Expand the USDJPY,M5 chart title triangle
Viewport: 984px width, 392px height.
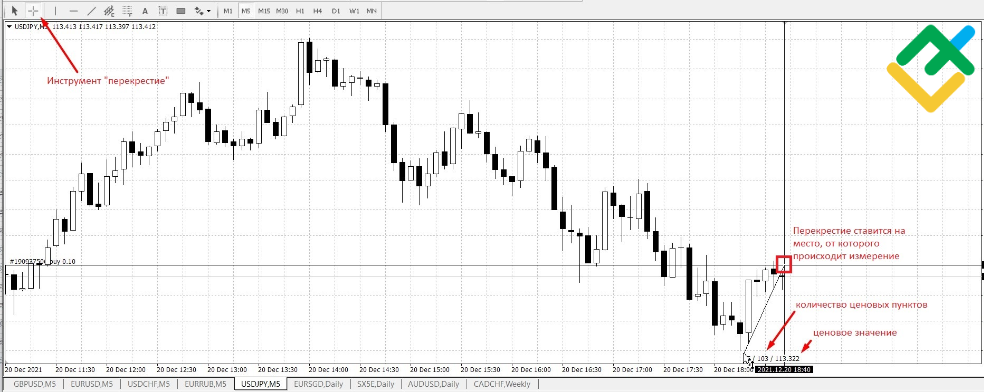9,26
